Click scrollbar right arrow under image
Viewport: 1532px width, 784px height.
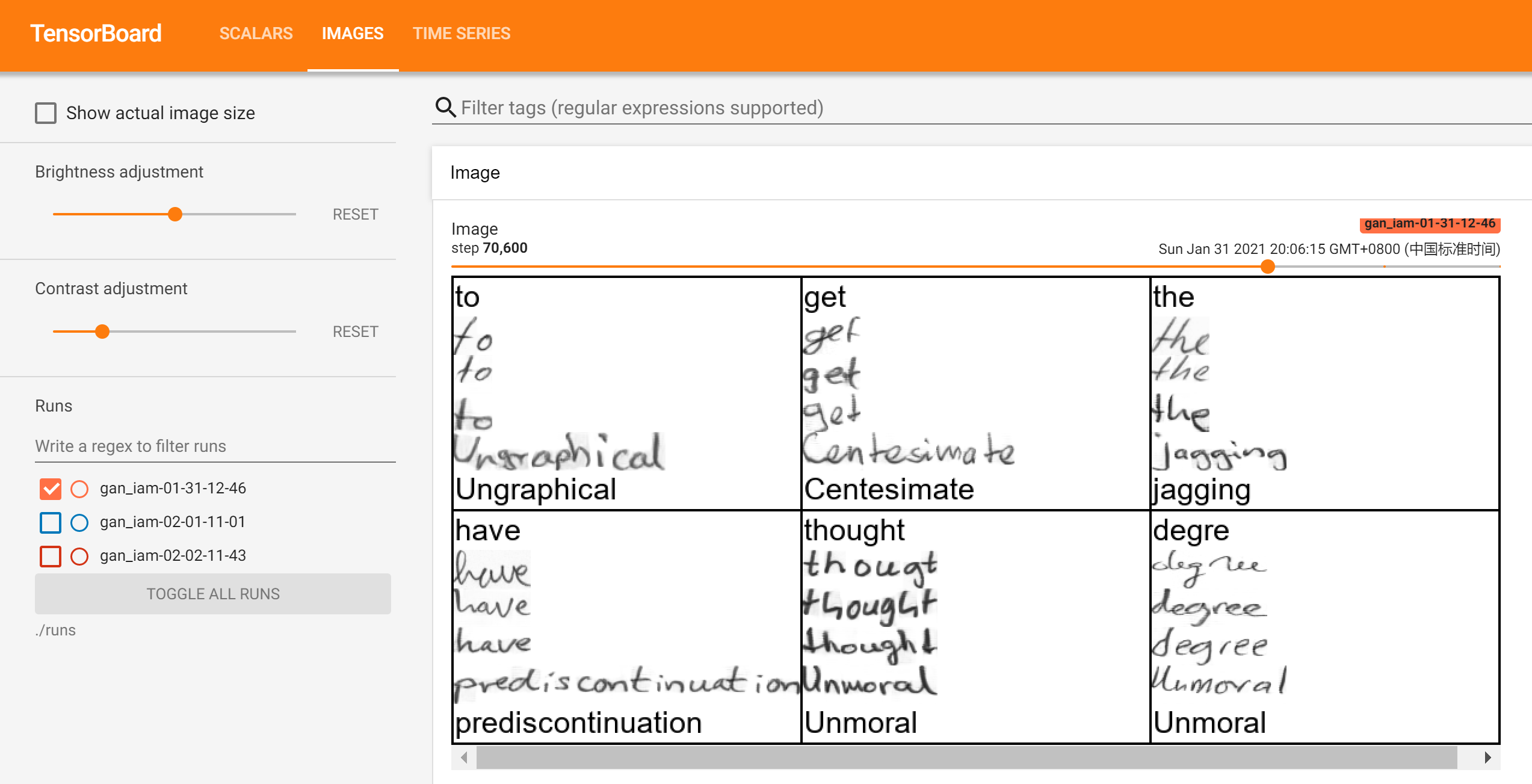[1487, 757]
